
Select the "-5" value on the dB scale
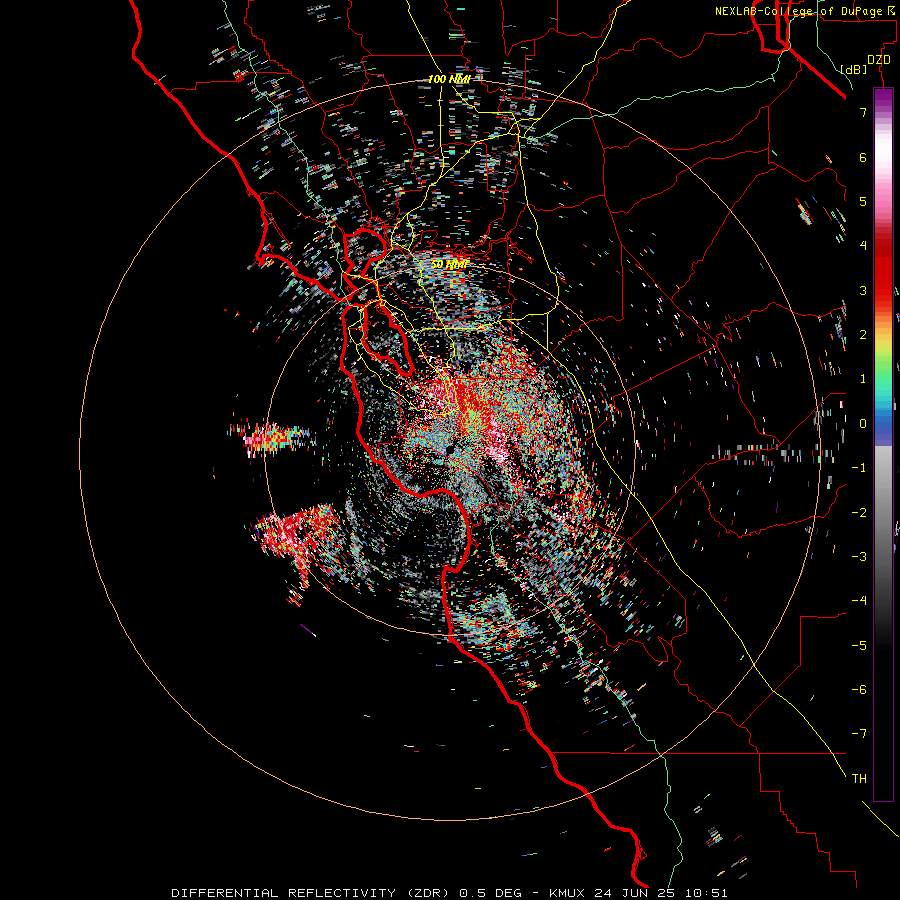coord(859,646)
